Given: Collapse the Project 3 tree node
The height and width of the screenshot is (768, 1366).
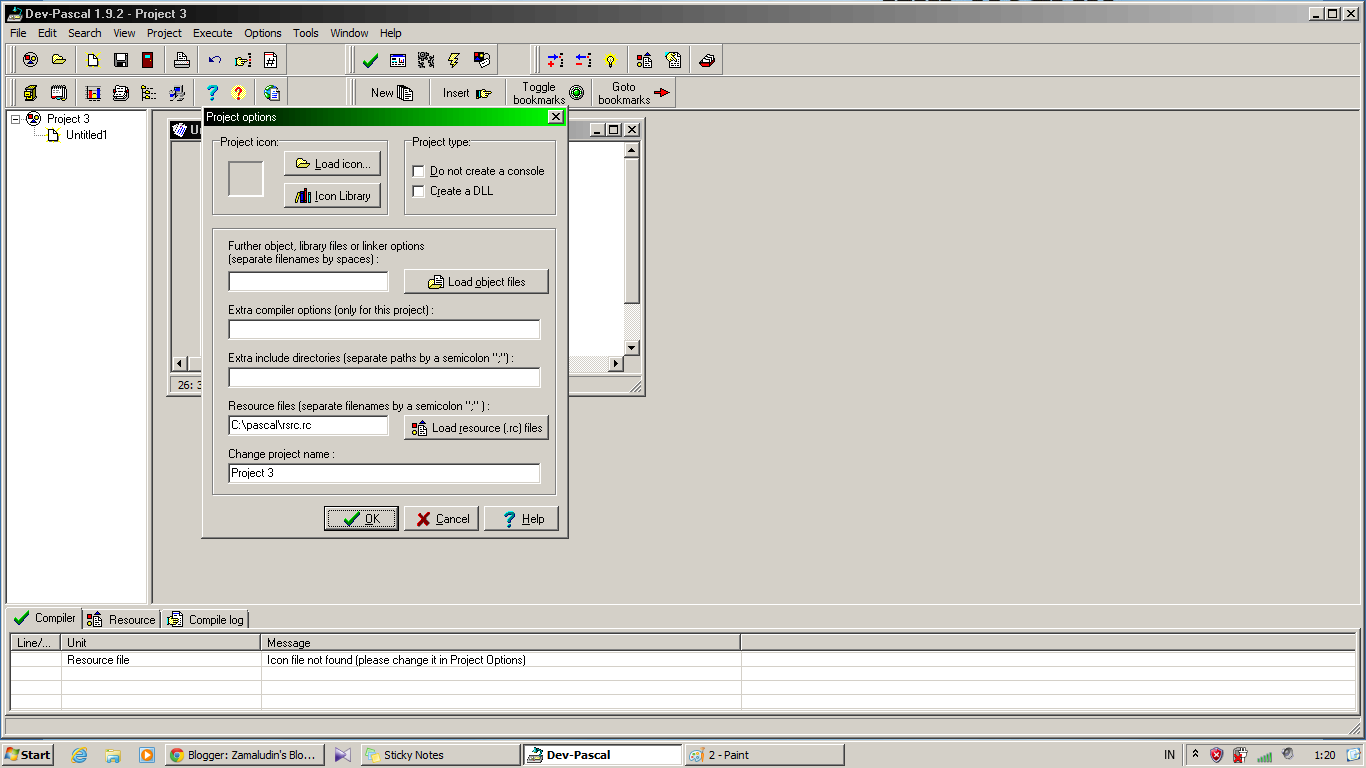Looking at the screenshot, I should [x=16, y=119].
